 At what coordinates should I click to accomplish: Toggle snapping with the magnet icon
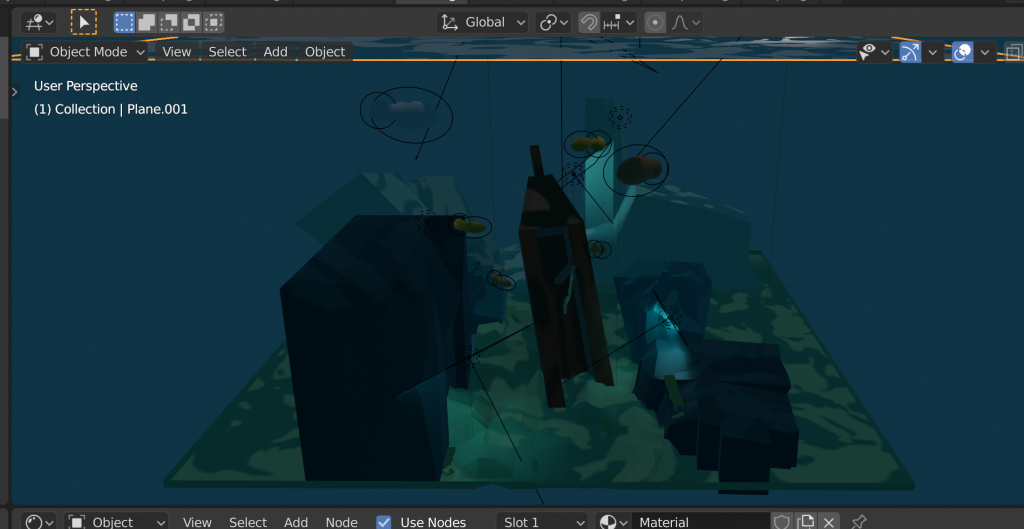[588, 22]
